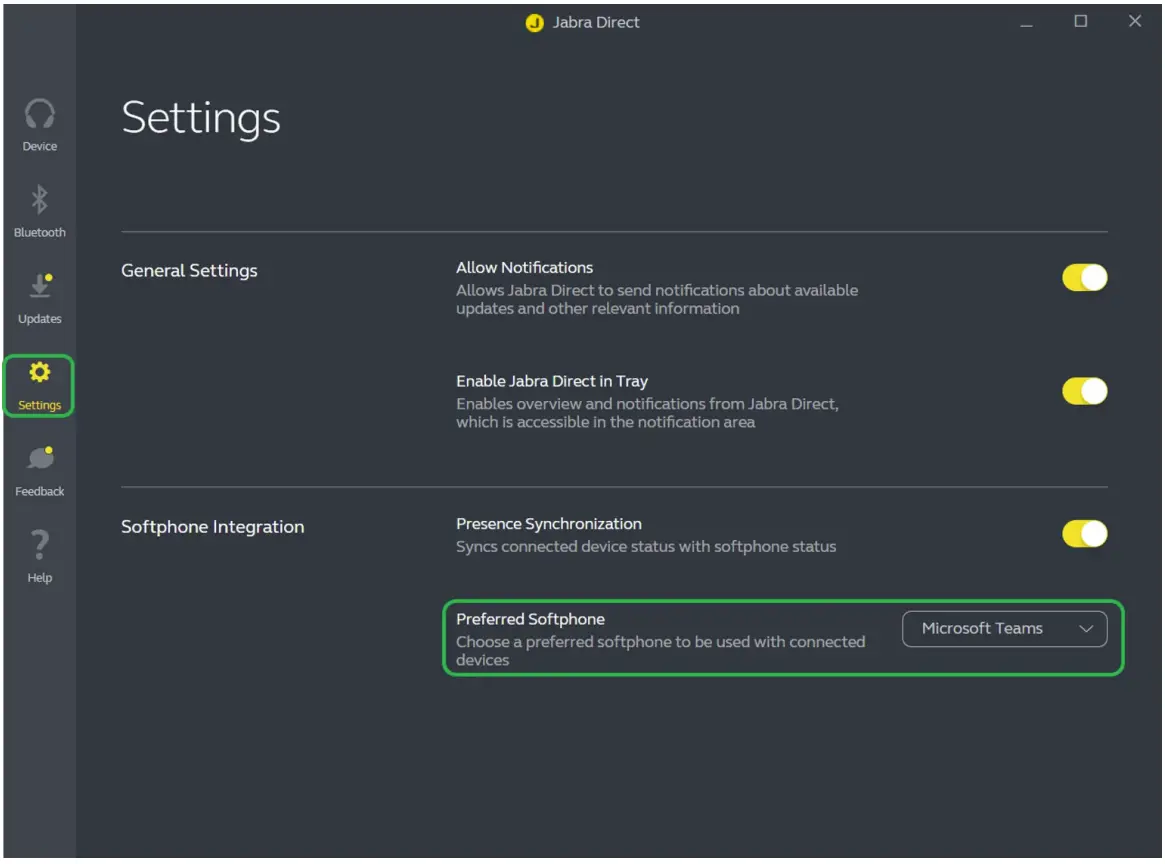Open the Device headset page
The image size is (1165, 864).
click(x=40, y=124)
